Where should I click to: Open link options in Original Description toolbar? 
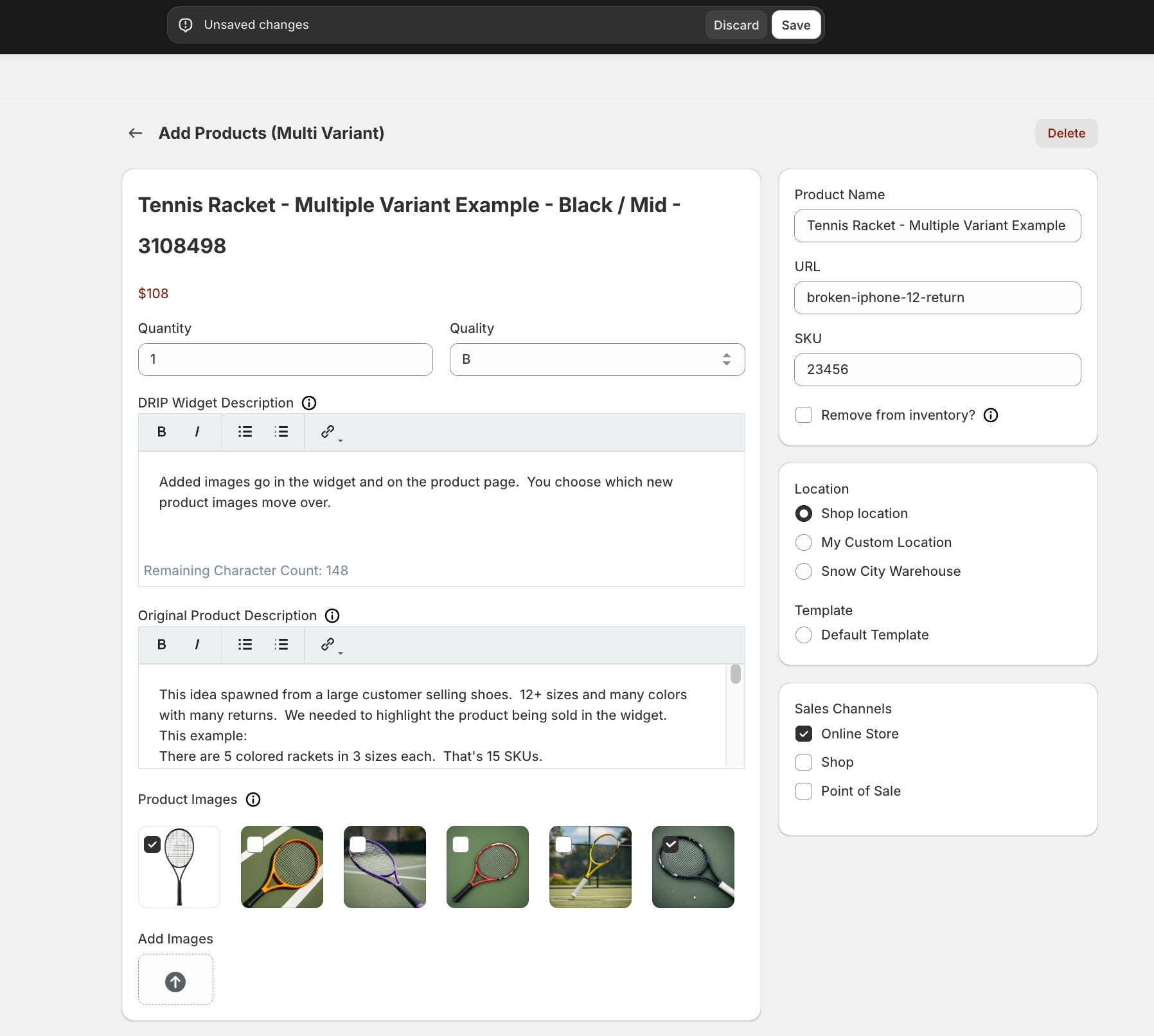pos(330,645)
